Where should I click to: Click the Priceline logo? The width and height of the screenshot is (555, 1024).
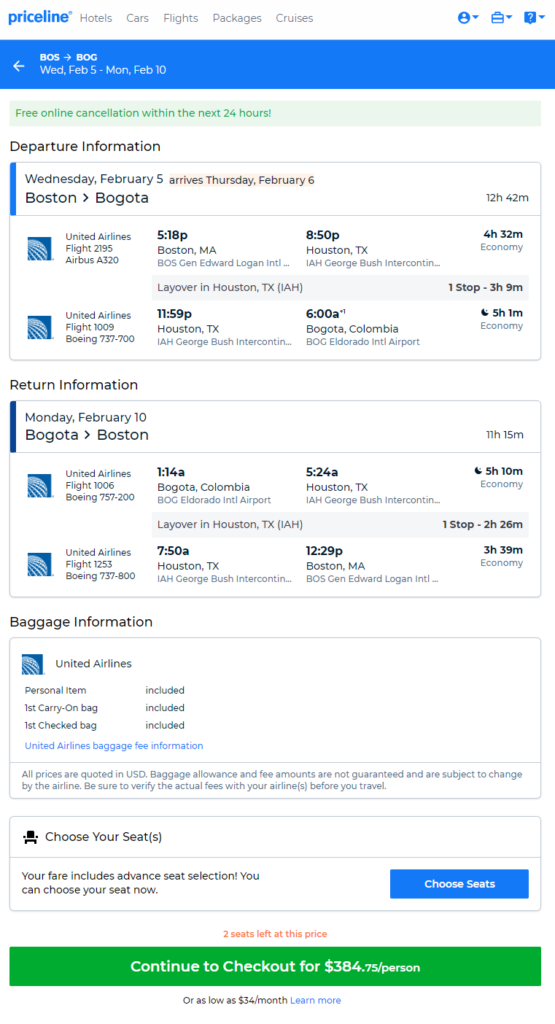(40, 17)
